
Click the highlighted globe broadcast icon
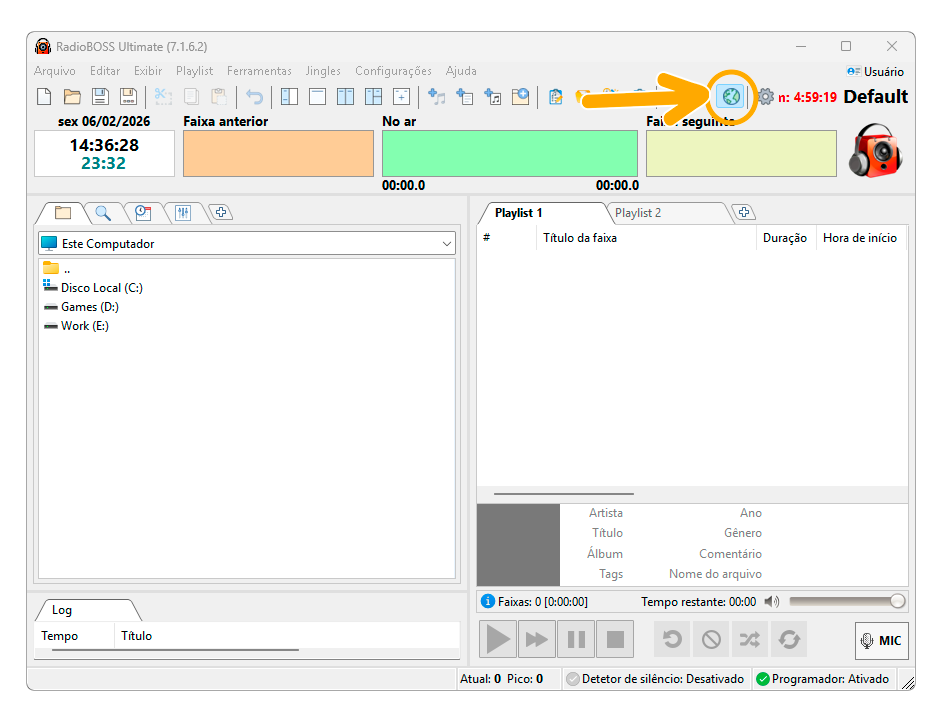731,97
